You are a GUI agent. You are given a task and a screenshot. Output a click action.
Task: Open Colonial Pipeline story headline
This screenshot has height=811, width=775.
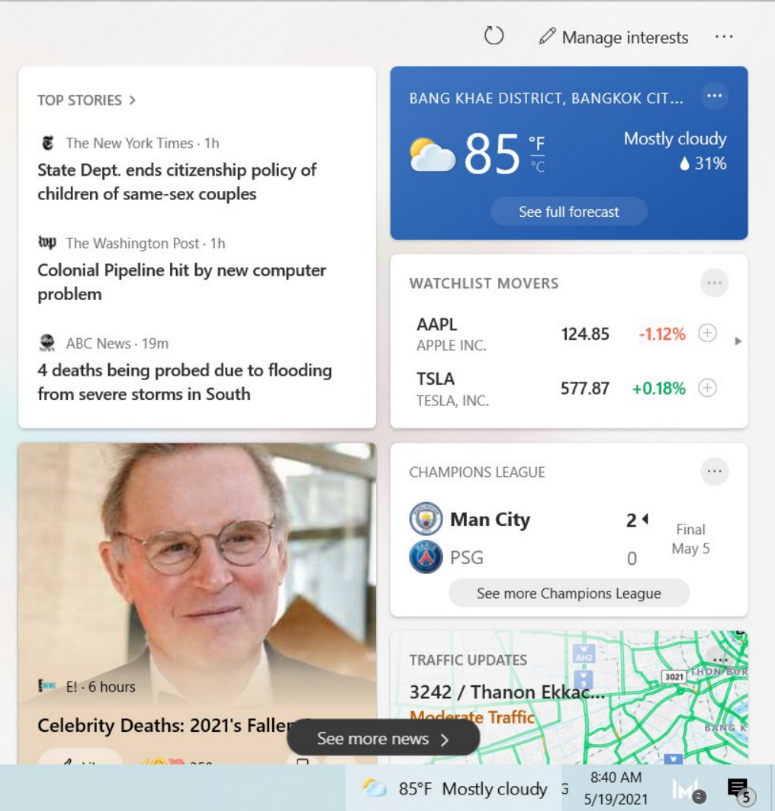point(182,282)
